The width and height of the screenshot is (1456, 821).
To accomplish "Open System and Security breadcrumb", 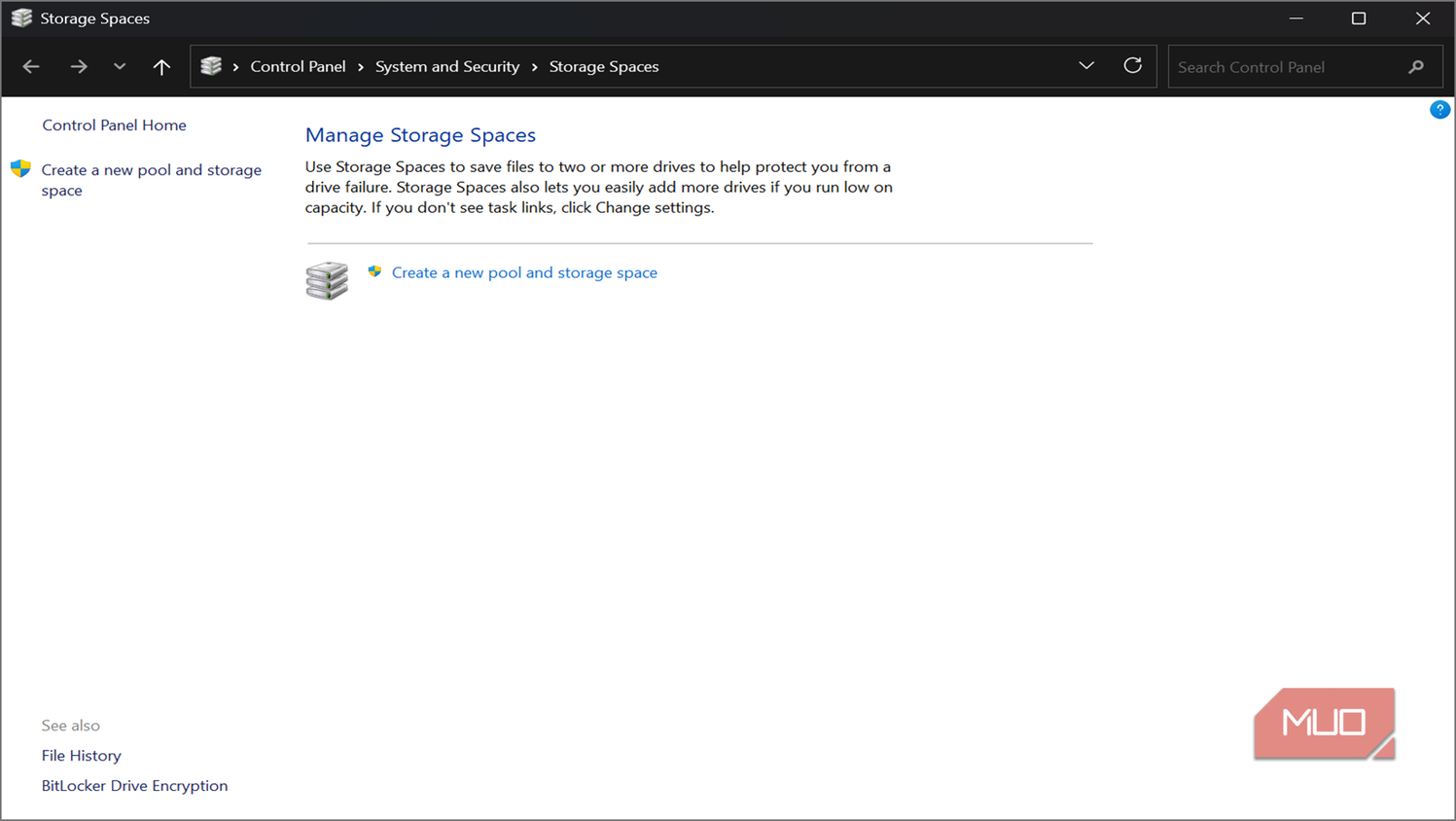I will [447, 66].
